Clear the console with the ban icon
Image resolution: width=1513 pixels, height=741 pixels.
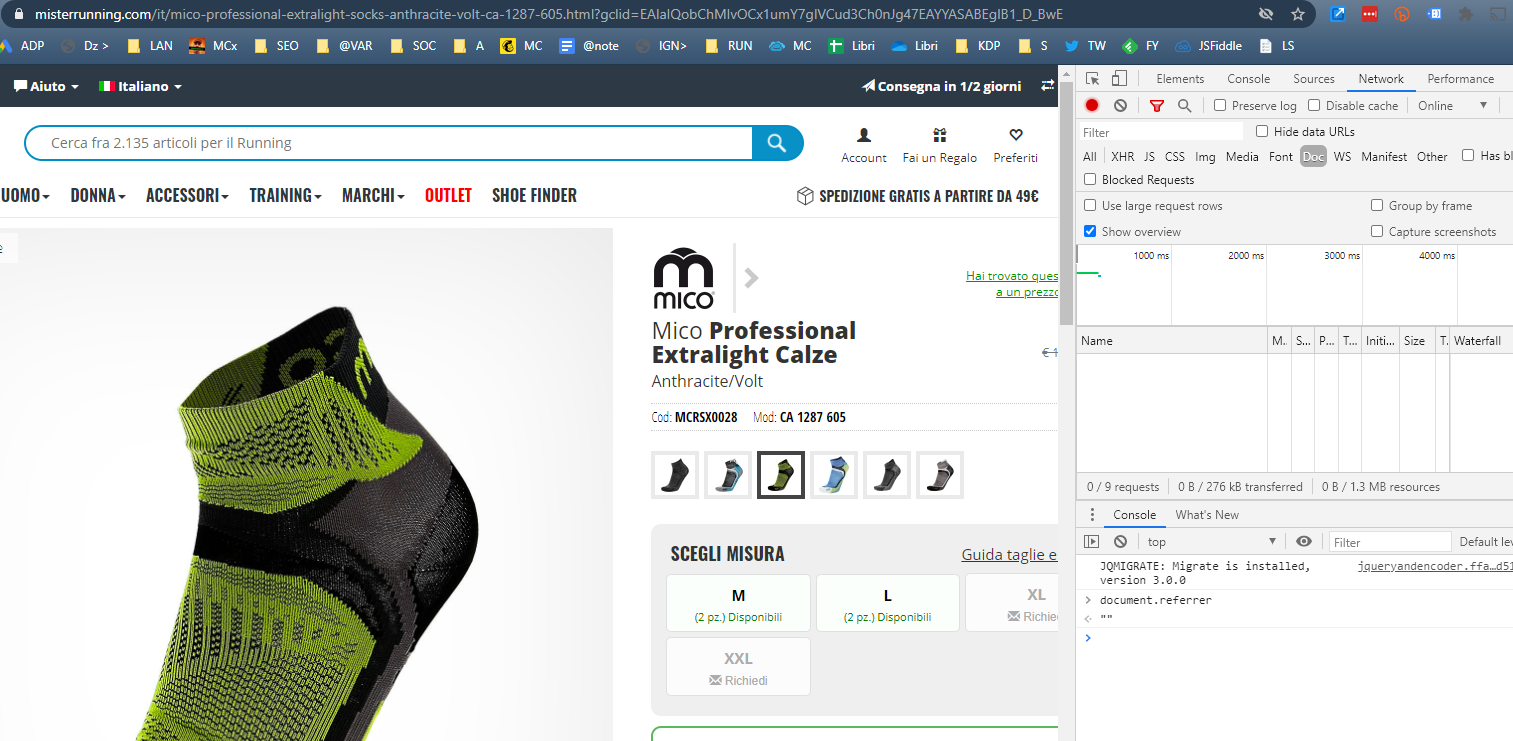click(x=1120, y=541)
